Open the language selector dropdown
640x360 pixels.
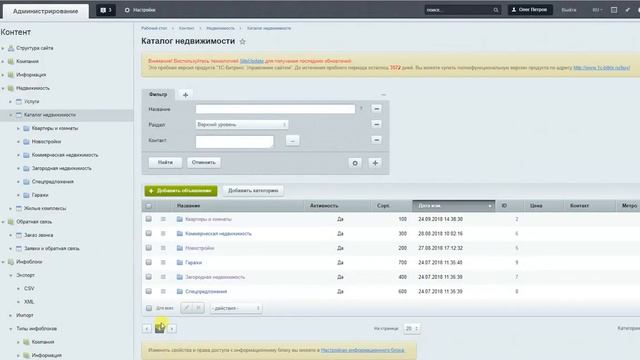(597, 10)
